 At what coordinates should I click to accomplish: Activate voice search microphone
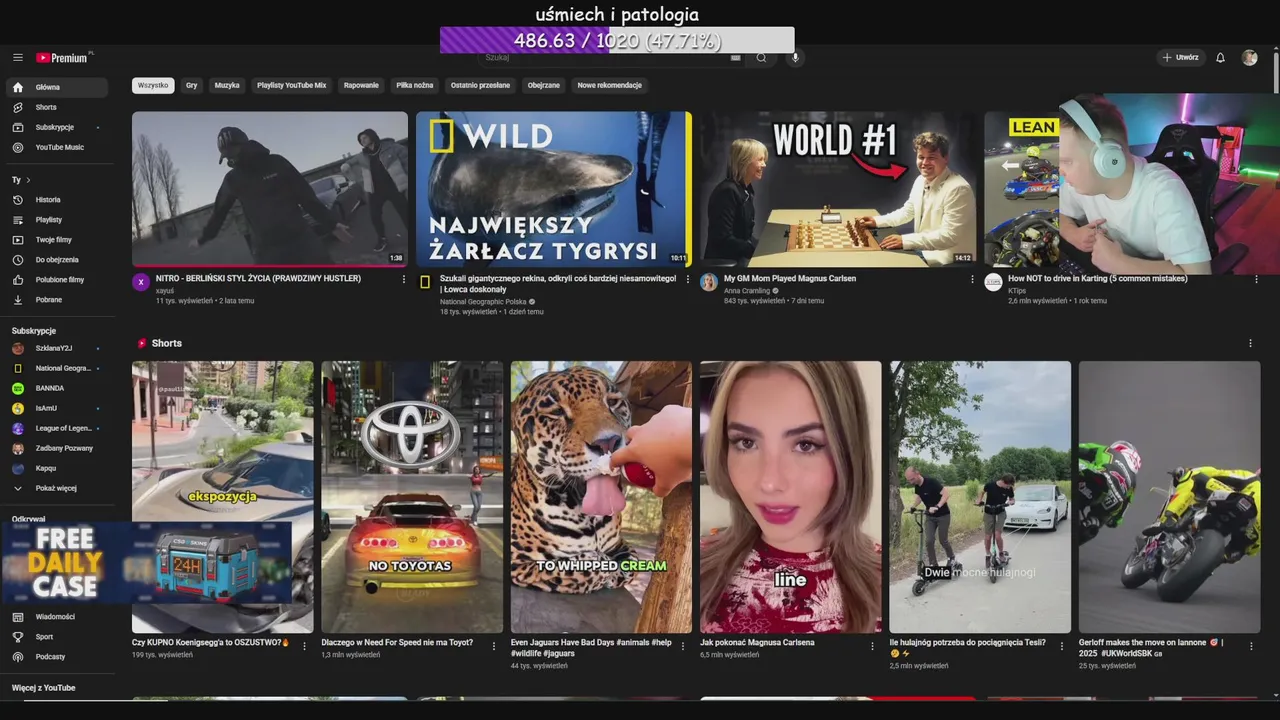pos(795,58)
